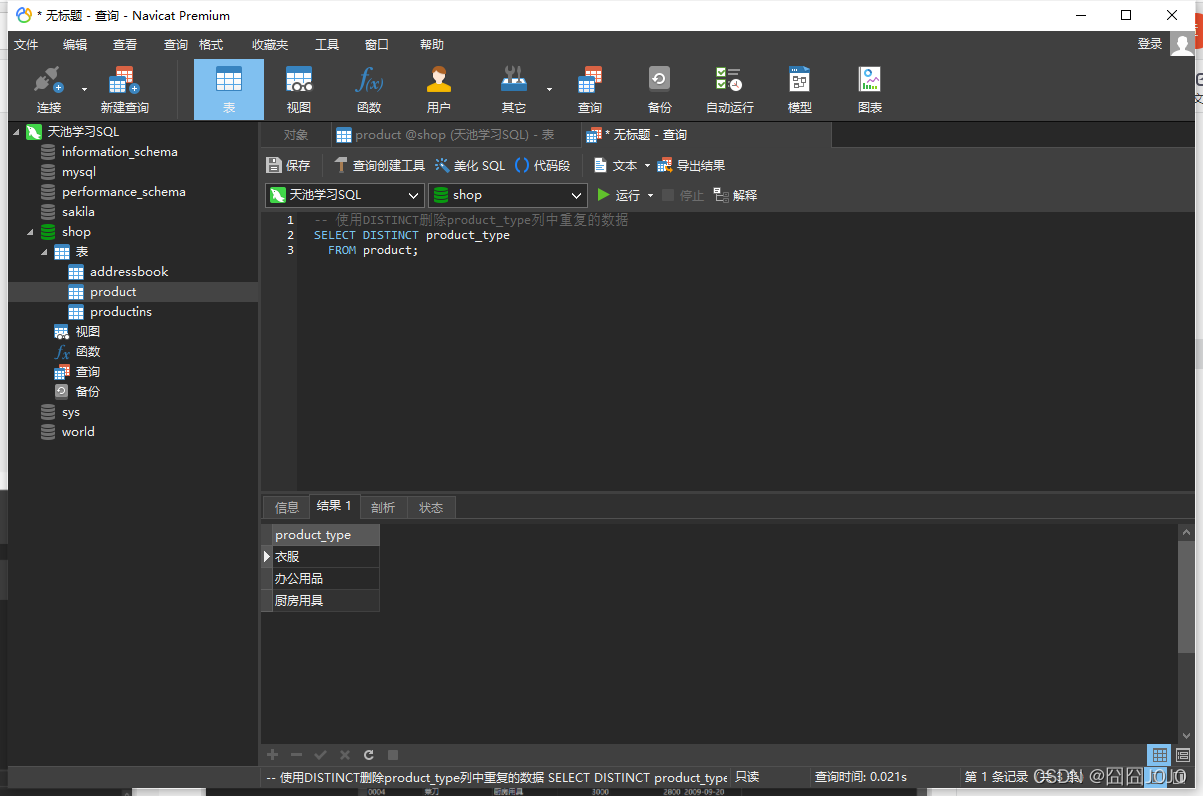
Task: Open the 模型 model toolbar icon
Action: click(x=799, y=90)
